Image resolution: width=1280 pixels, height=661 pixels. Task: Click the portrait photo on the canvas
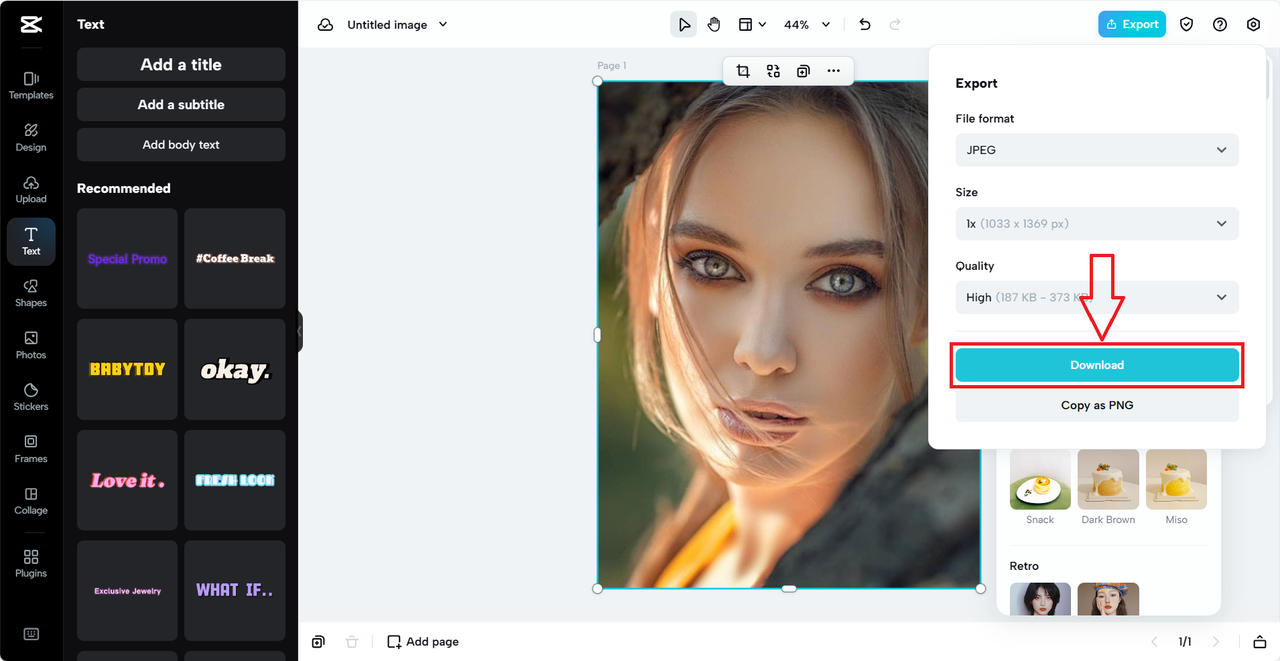(x=788, y=335)
